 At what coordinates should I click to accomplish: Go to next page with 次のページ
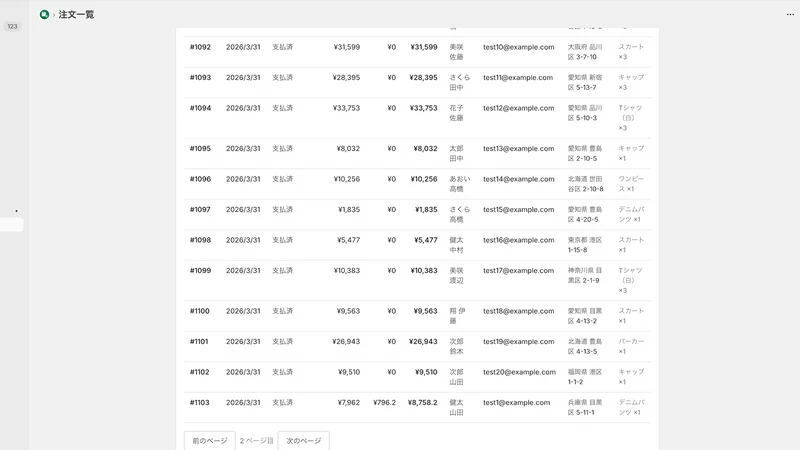[x=304, y=441]
